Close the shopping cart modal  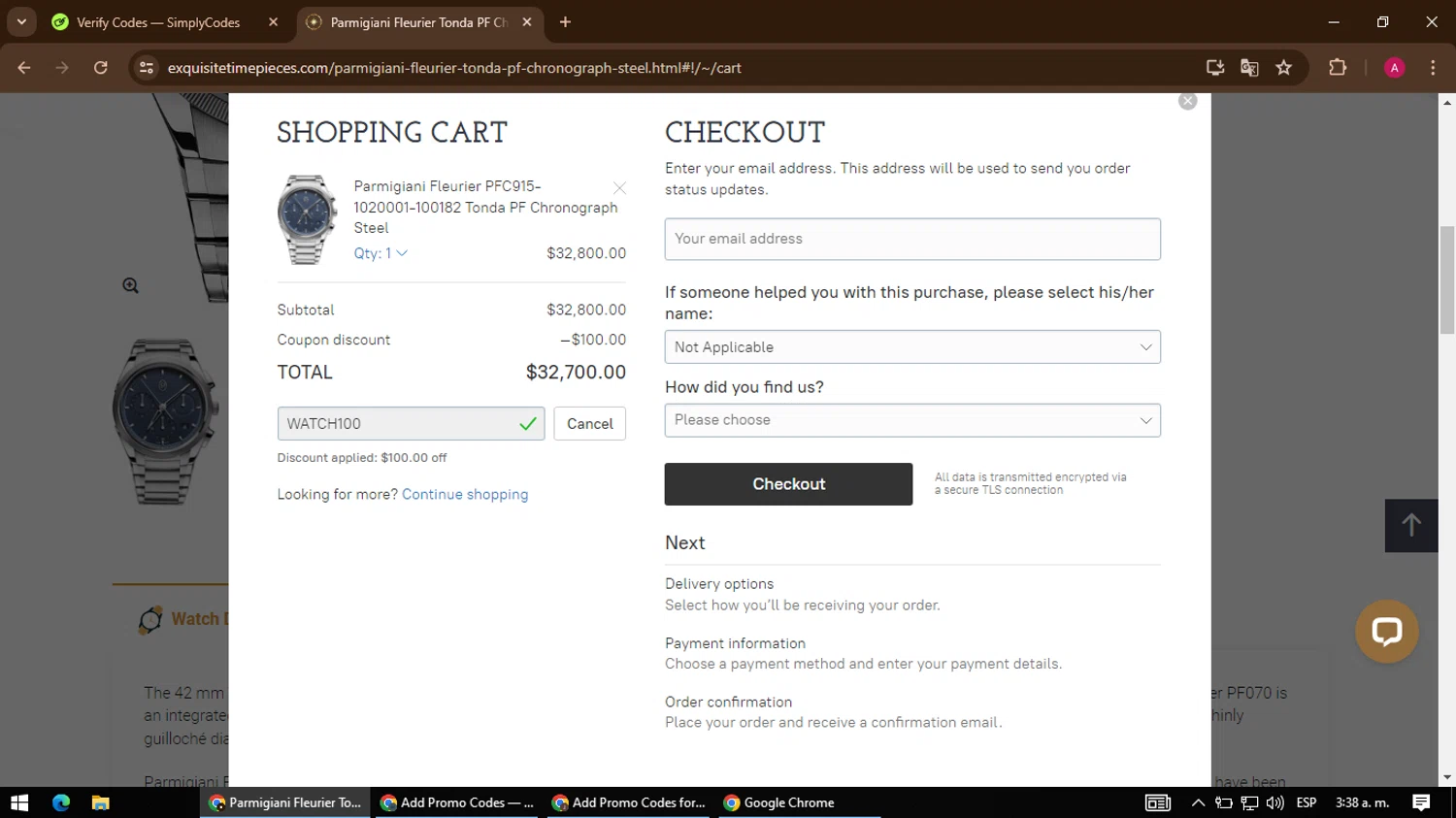coord(1187,101)
